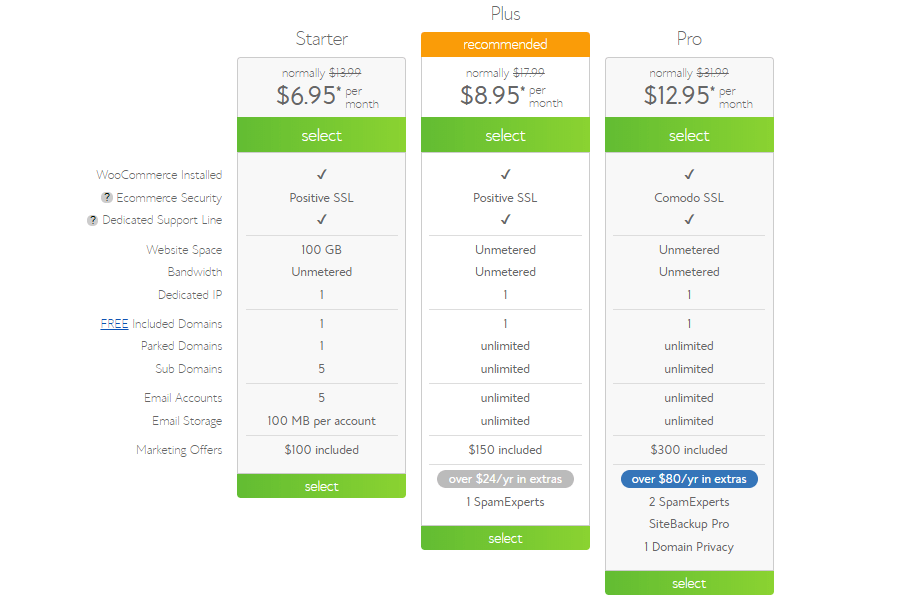Viewport: 900px width, 600px height.
Task: Click the help icon beside Ecommerce Security
Action: (x=107, y=198)
